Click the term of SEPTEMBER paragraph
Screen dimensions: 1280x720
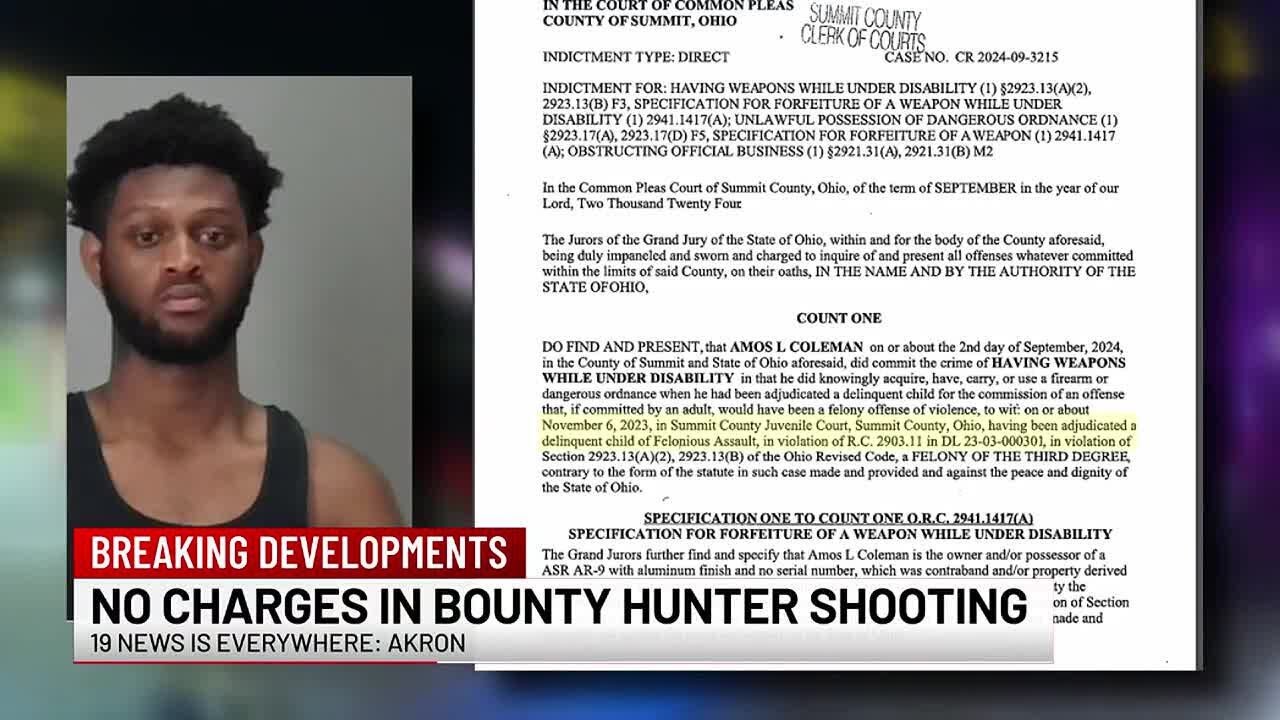click(830, 196)
